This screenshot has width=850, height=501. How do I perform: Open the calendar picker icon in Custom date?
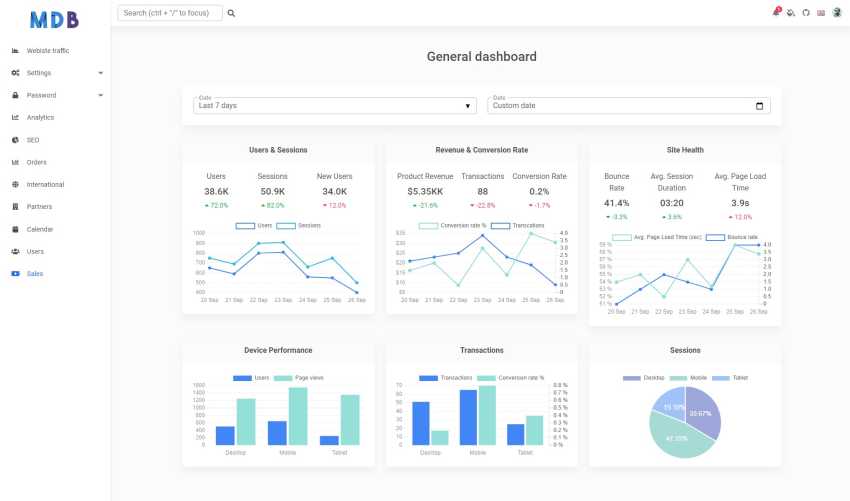pos(759,106)
